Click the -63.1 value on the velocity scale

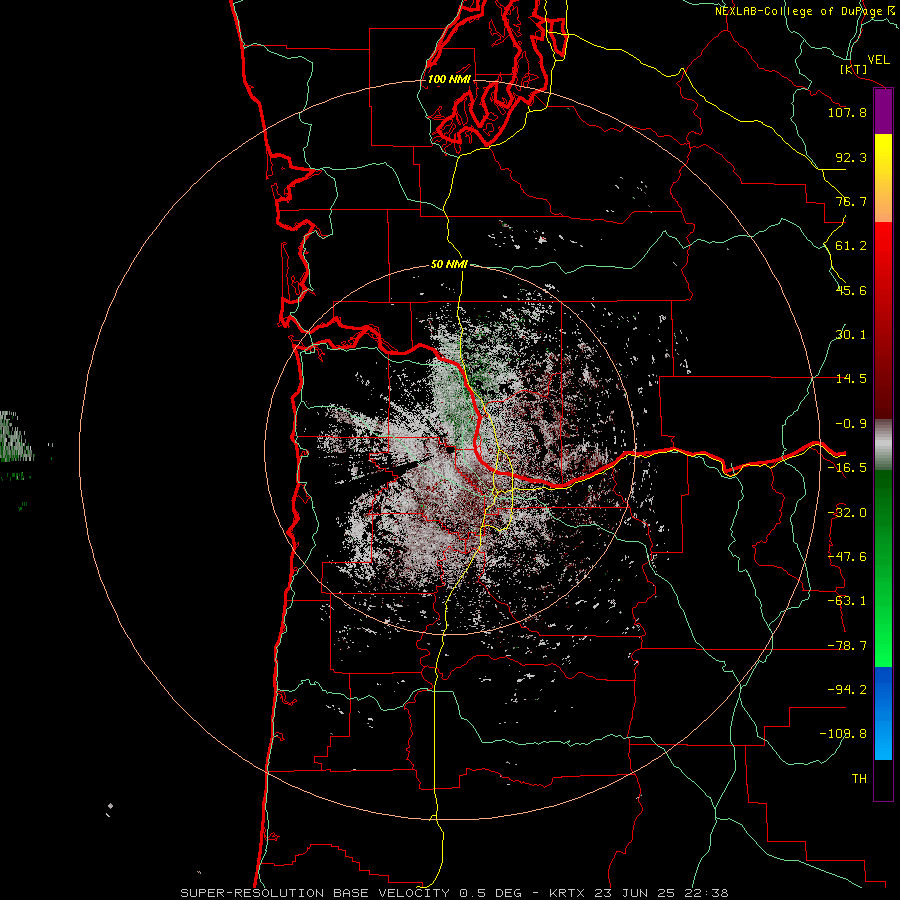[x=847, y=601]
